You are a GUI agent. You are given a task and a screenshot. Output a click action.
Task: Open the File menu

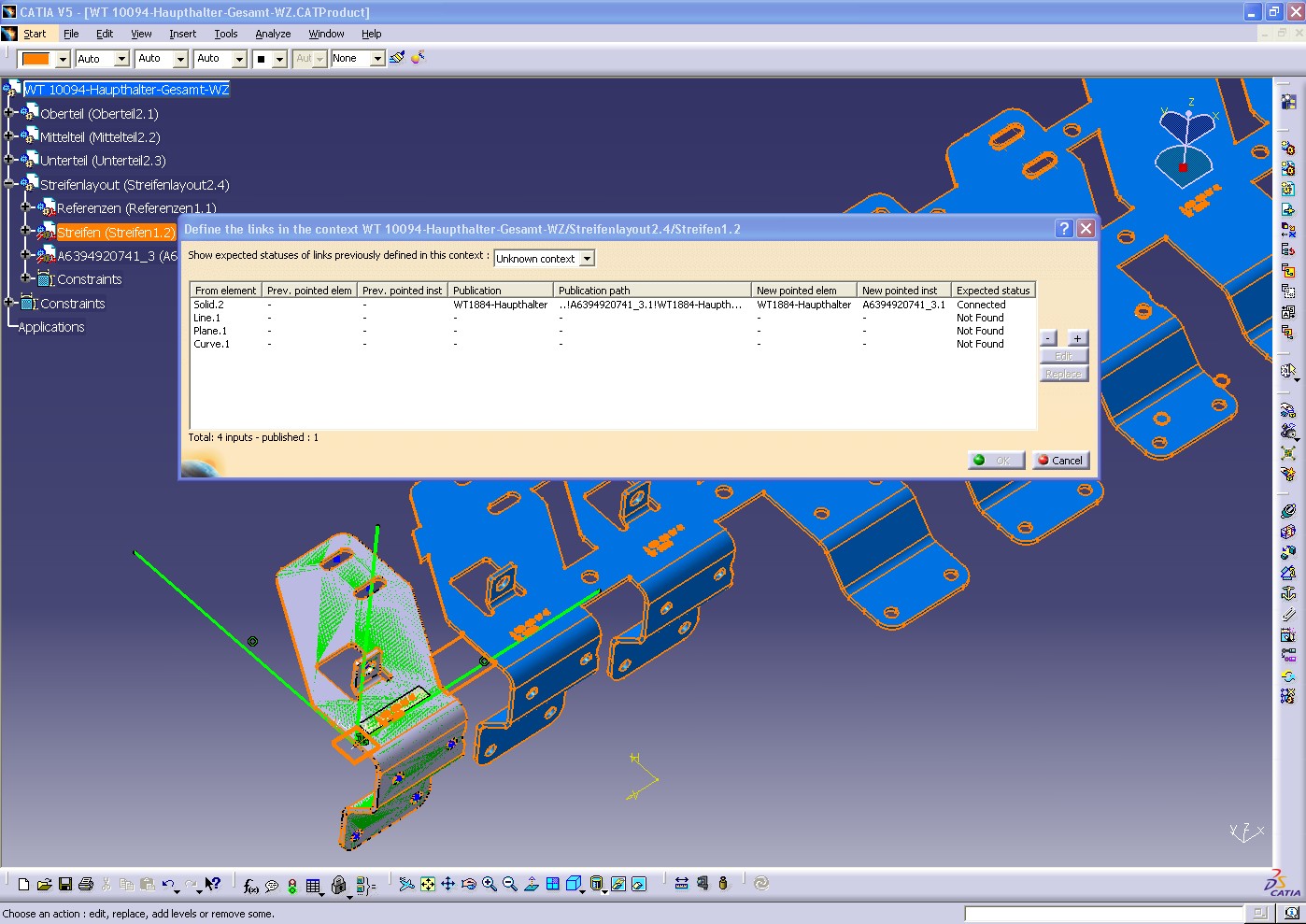coord(71,34)
